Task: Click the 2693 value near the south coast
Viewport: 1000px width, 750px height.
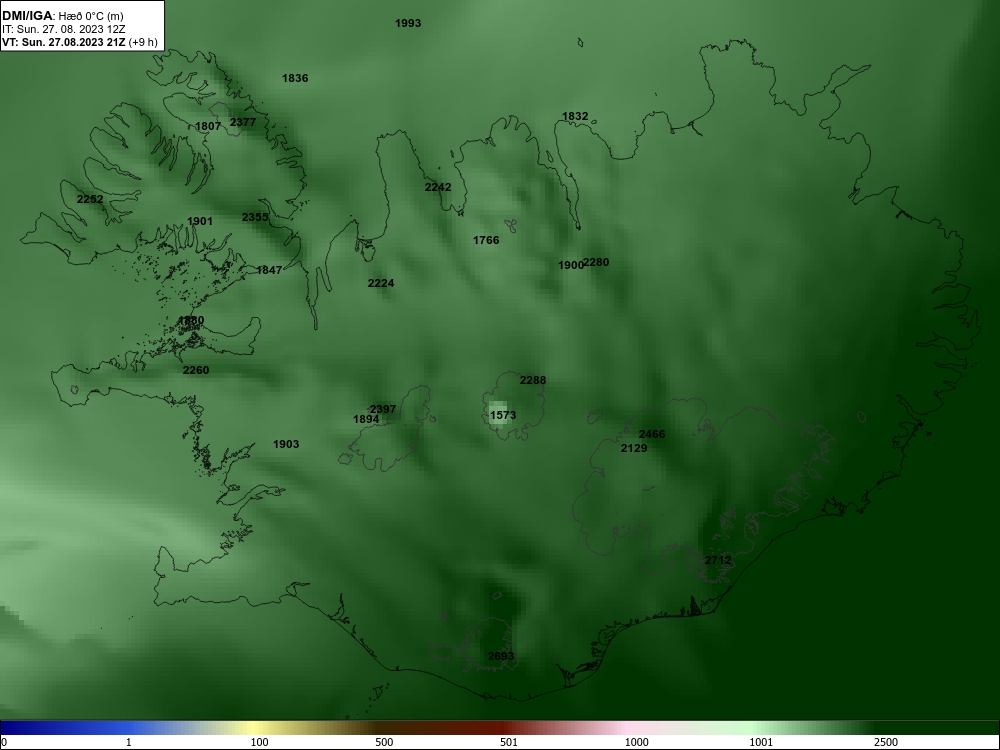Action: (x=501, y=656)
